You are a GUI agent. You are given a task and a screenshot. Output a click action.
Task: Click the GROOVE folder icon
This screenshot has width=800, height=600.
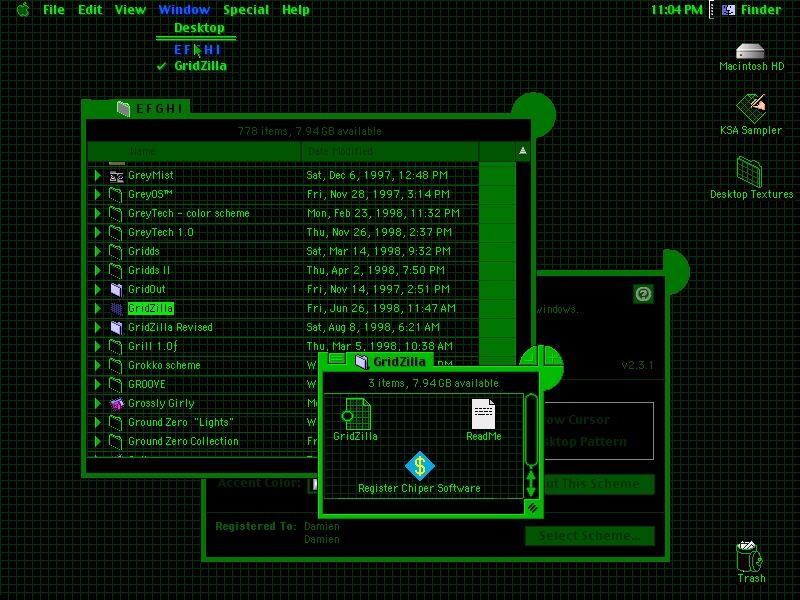116,385
